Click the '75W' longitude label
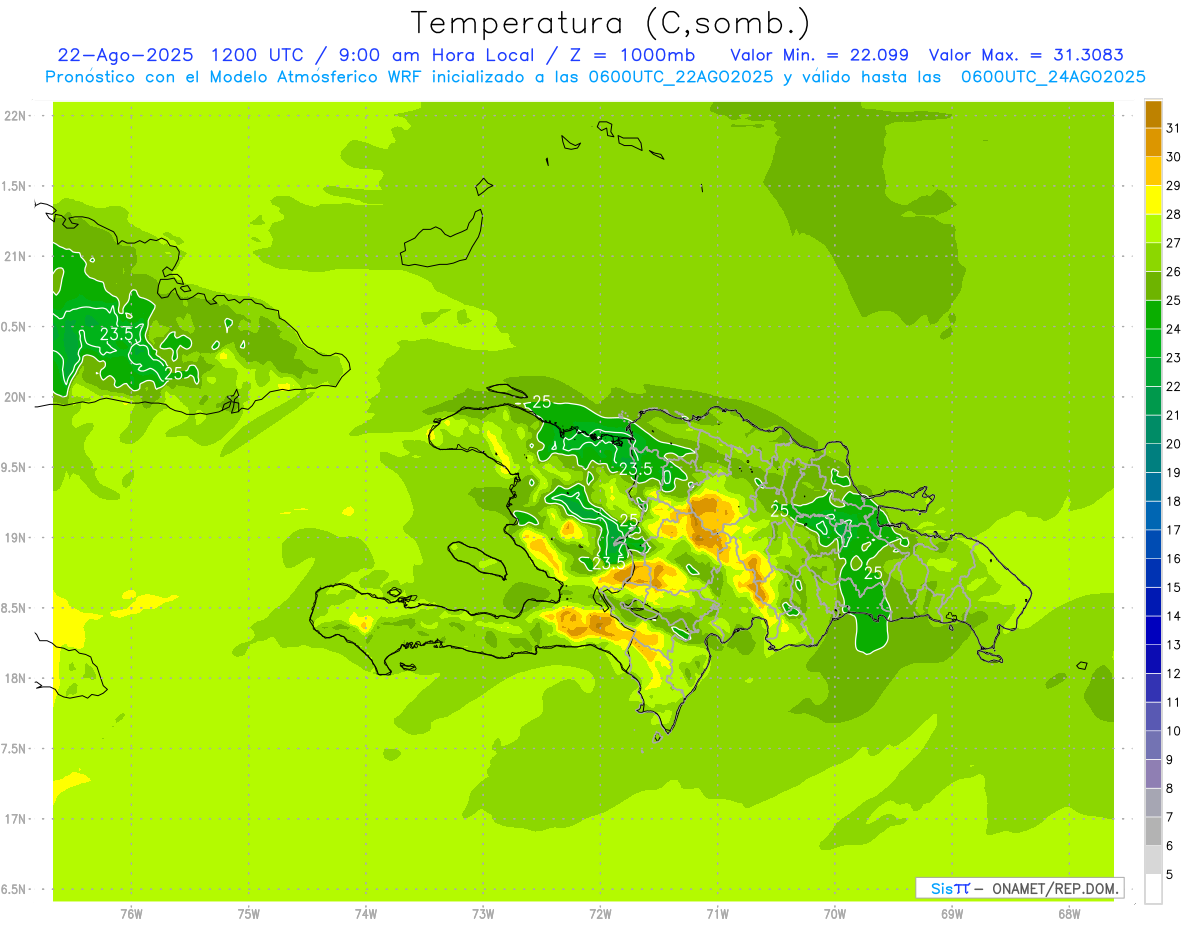Viewport: 1200px width, 927px height. point(249,914)
